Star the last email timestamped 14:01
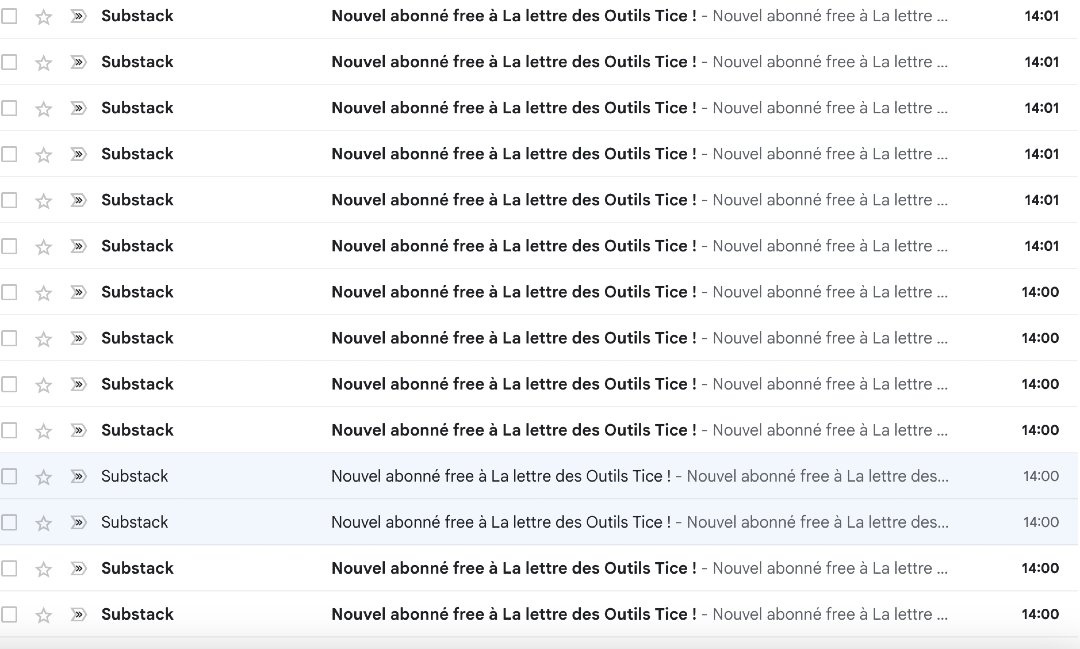Viewport: 1080px width, 649px height. pyautogui.click(x=43, y=247)
